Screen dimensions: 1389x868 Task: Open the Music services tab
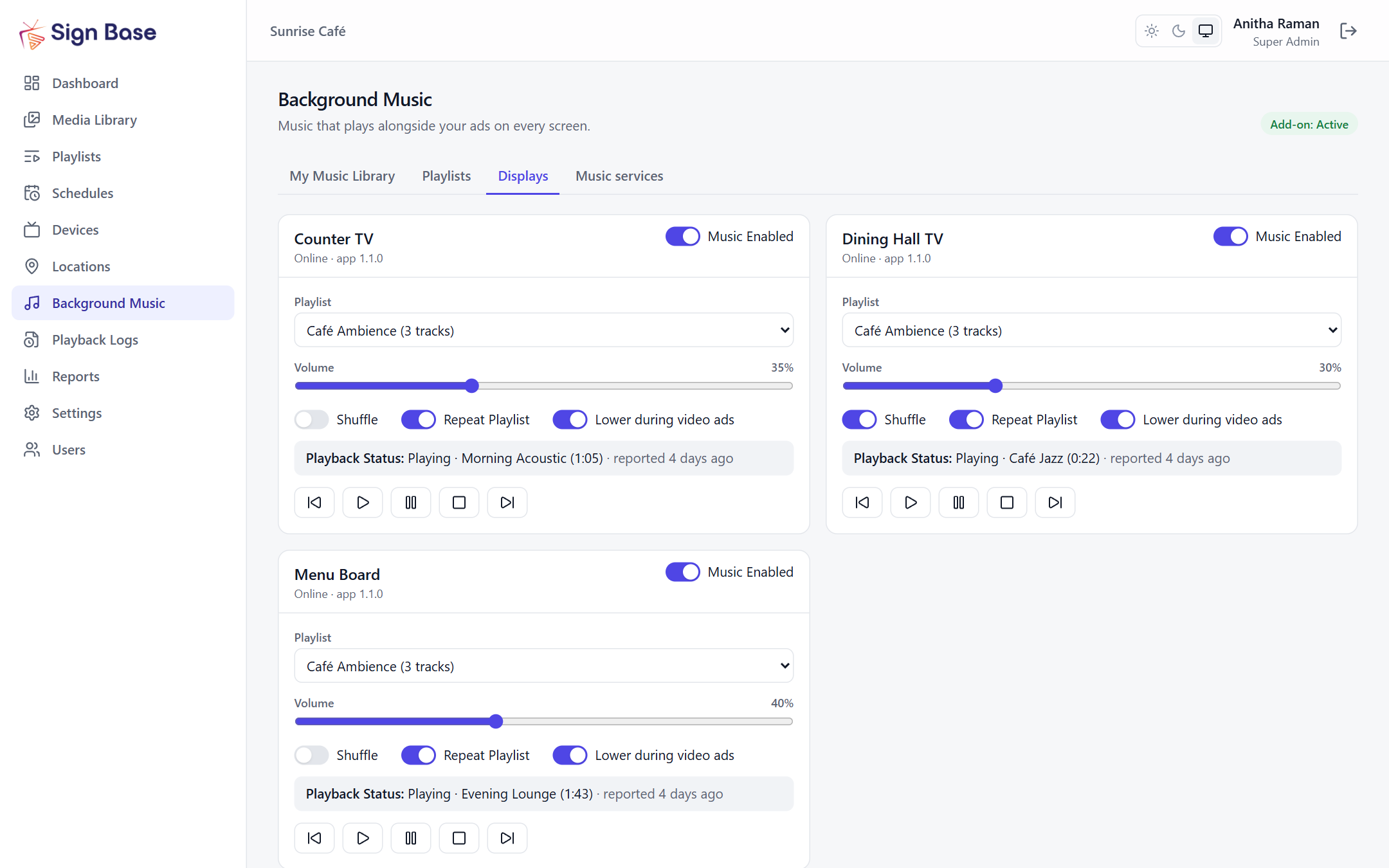[619, 176]
